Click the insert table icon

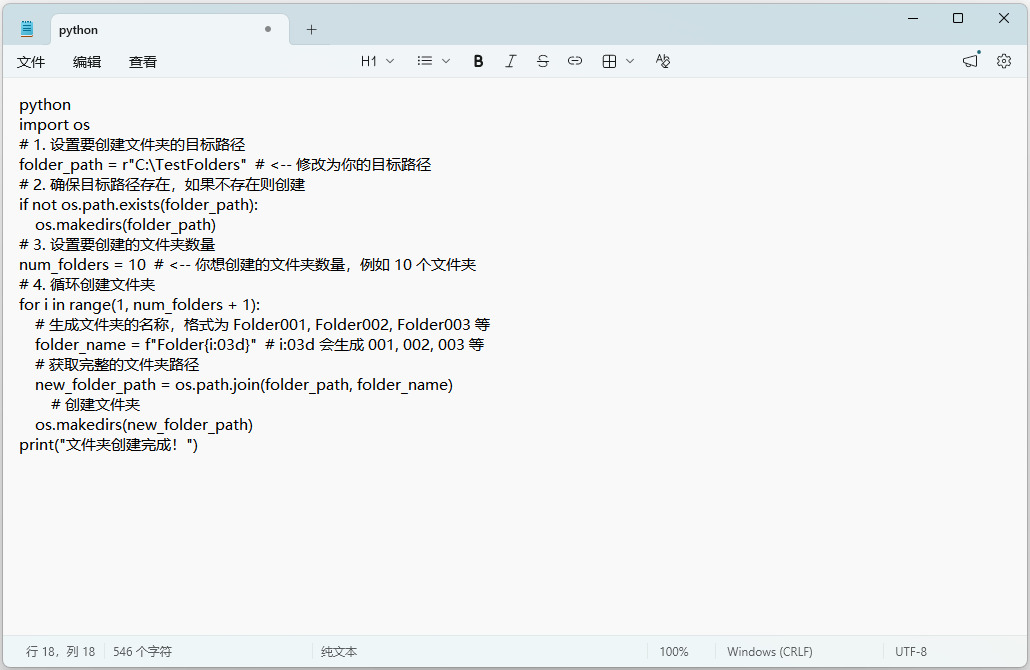coord(610,61)
